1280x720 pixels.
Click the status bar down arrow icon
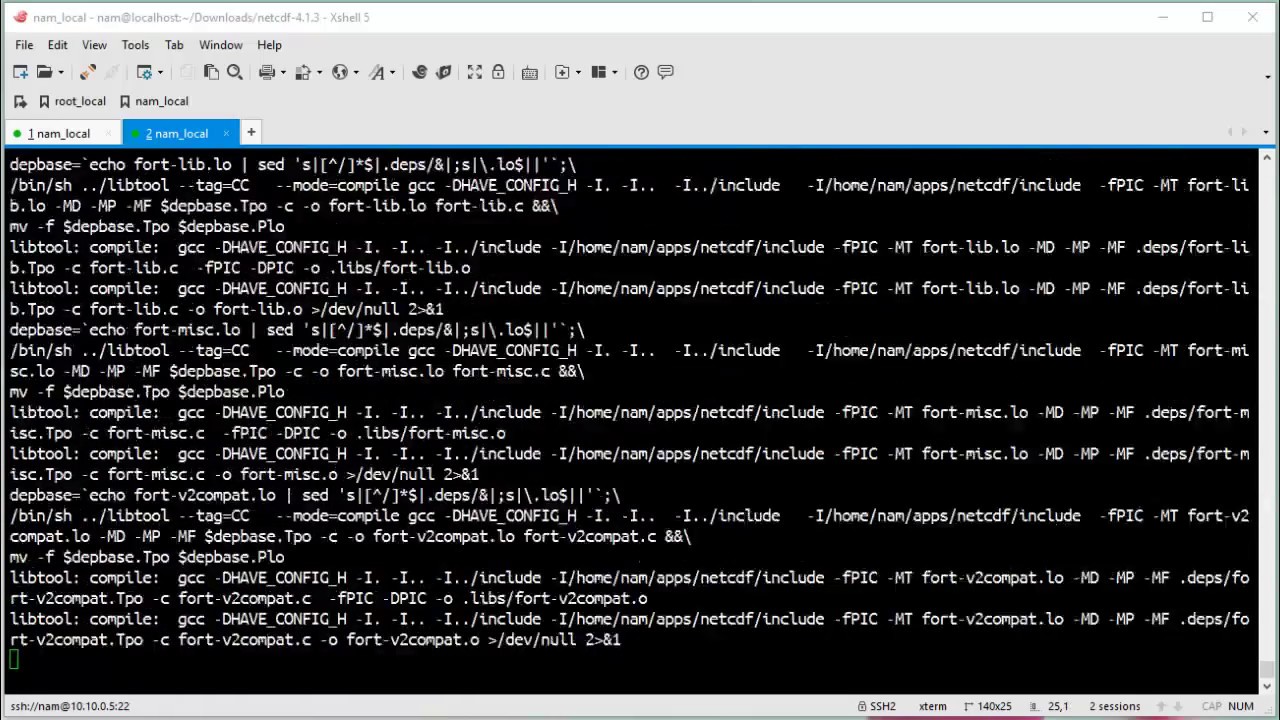coord(1178,706)
